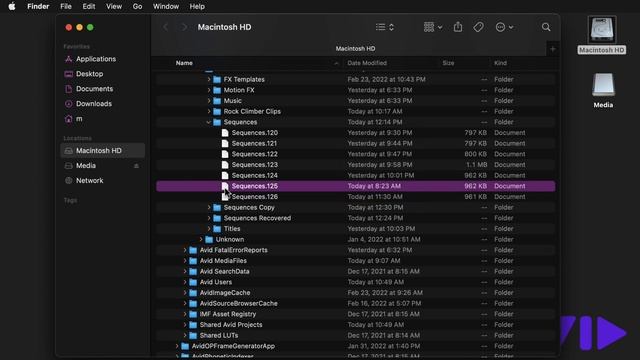Viewport: 640px width, 360px height.
Task: Open the View menu
Action: point(114,7)
